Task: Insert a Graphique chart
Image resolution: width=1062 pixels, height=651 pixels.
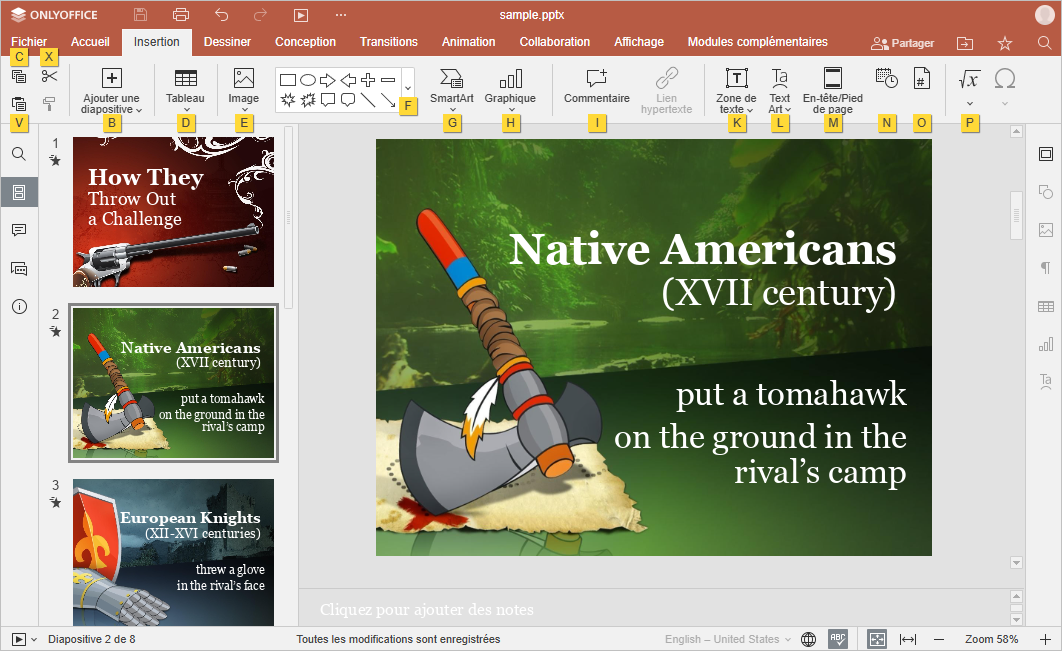Action: coord(510,80)
